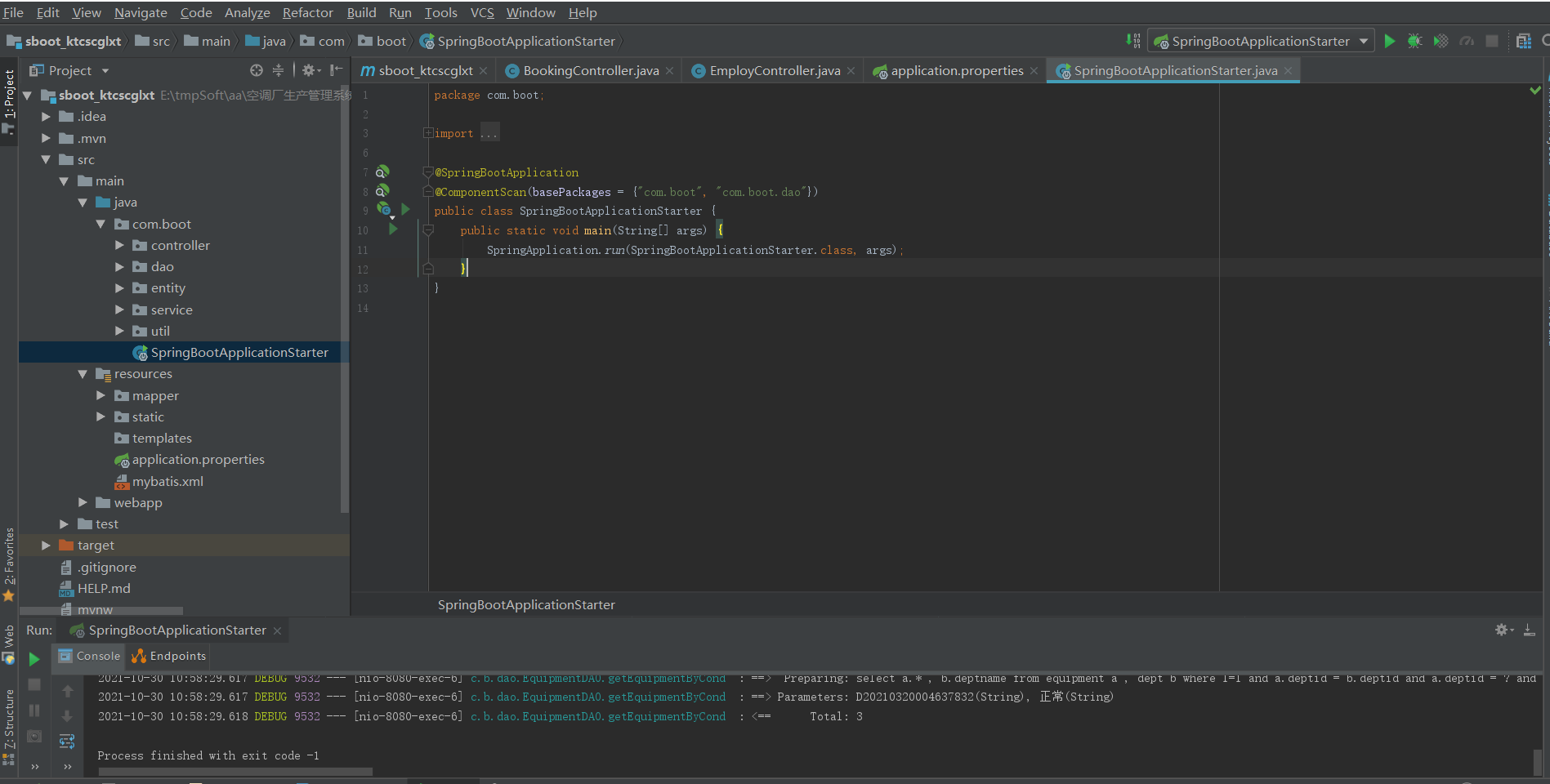Click the Stop square in Run panel
Viewport: 1550px width, 784px height.
[34, 684]
